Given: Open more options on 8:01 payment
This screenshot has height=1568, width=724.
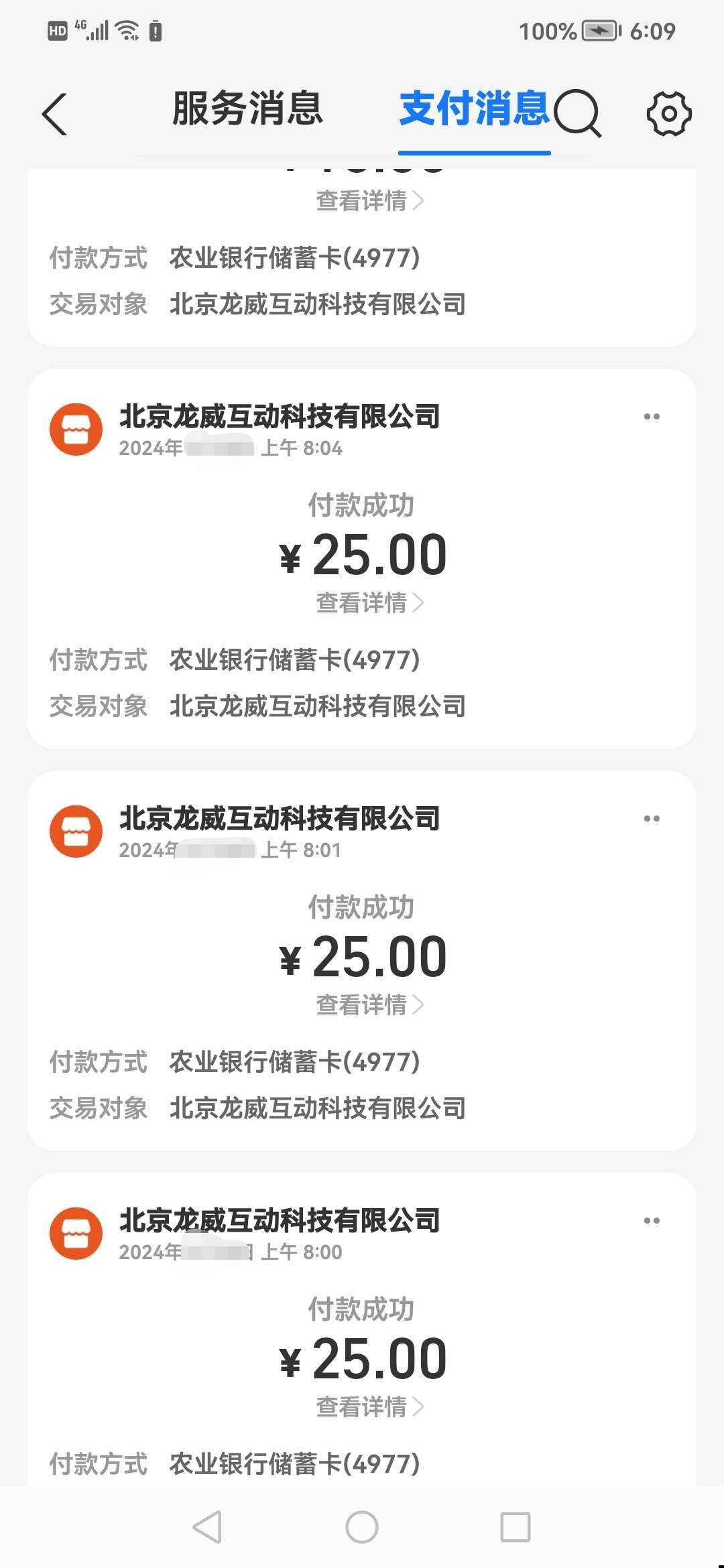Looking at the screenshot, I should click(652, 819).
